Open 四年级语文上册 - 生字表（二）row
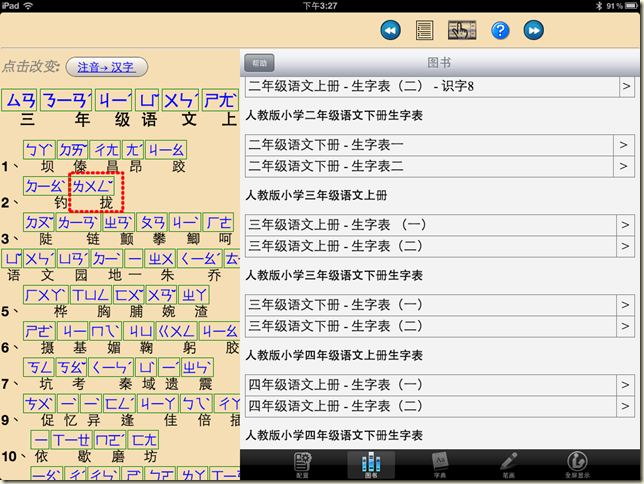The image size is (644, 484). pos(440,406)
